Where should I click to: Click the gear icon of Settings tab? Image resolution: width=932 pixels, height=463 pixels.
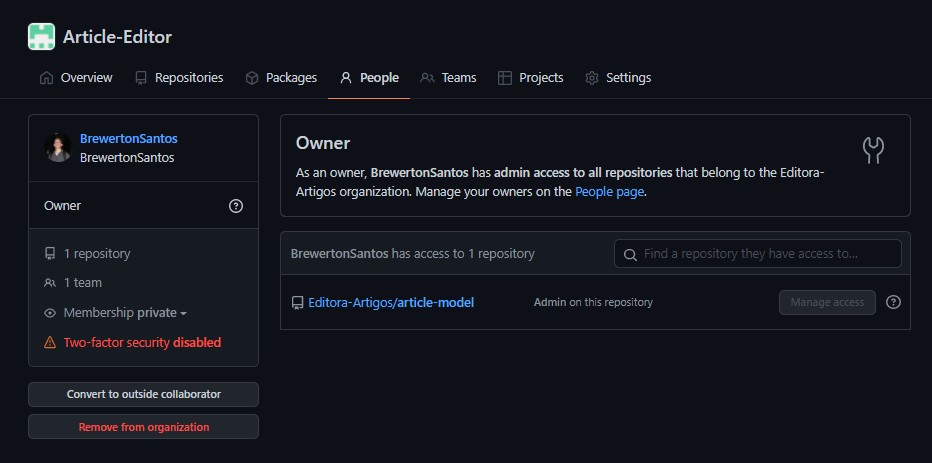[x=591, y=78]
